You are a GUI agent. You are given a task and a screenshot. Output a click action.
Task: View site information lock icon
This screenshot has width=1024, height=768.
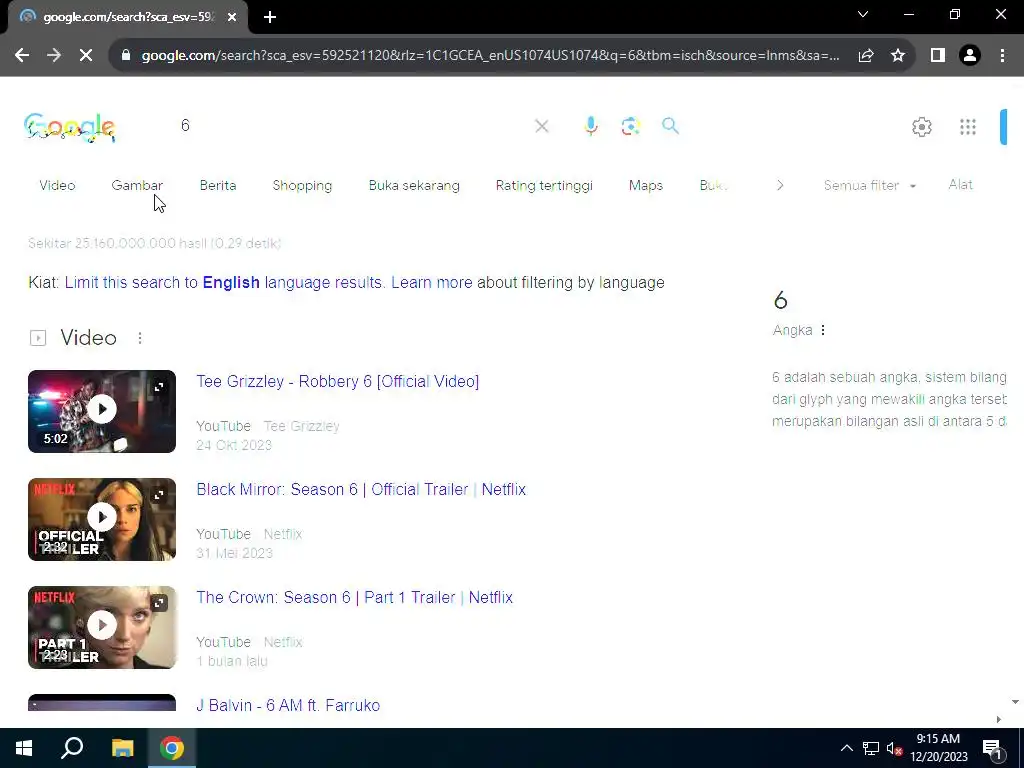click(126, 56)
